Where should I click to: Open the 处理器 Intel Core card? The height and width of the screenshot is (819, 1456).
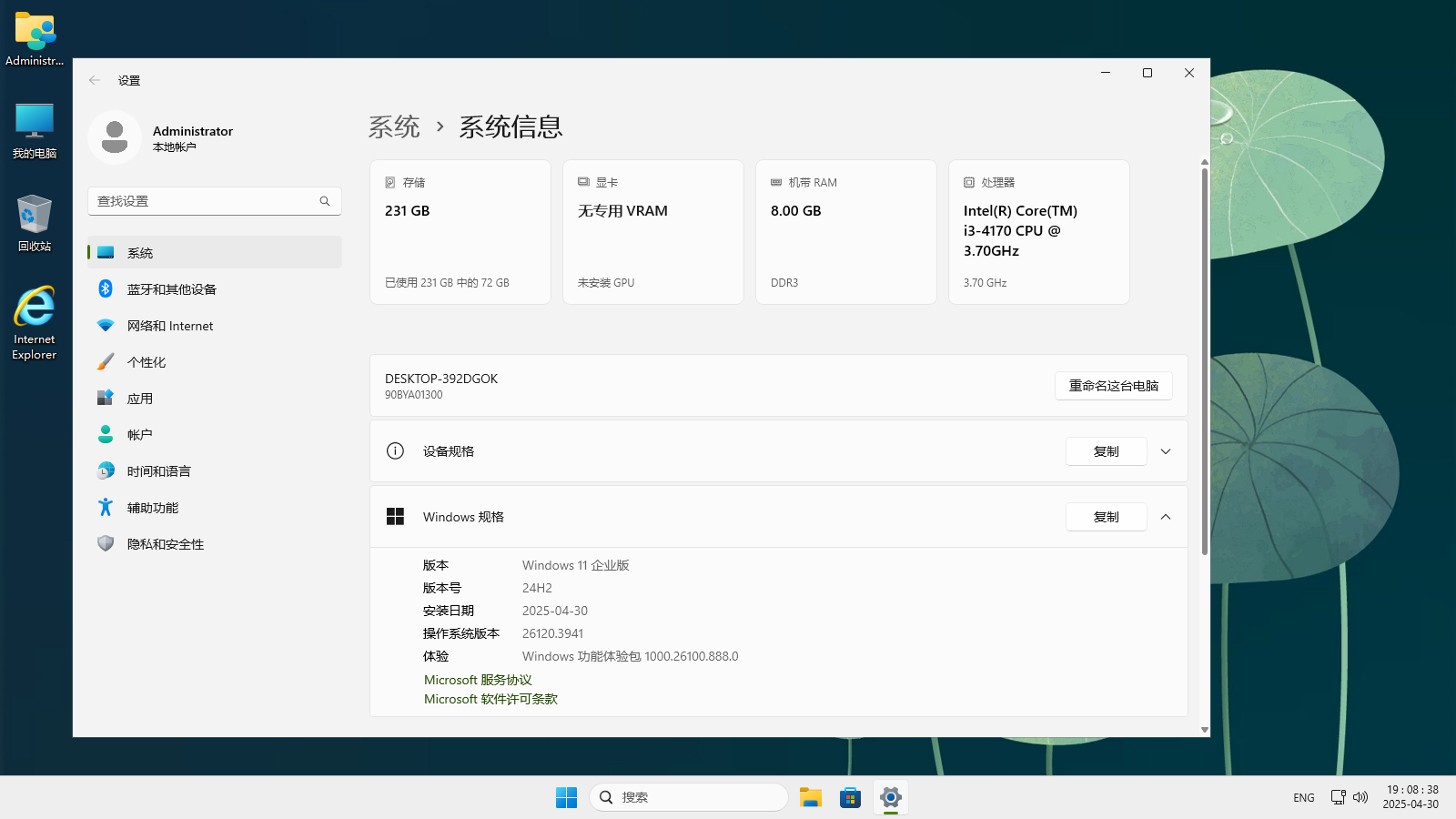[x=1039, y=232]
